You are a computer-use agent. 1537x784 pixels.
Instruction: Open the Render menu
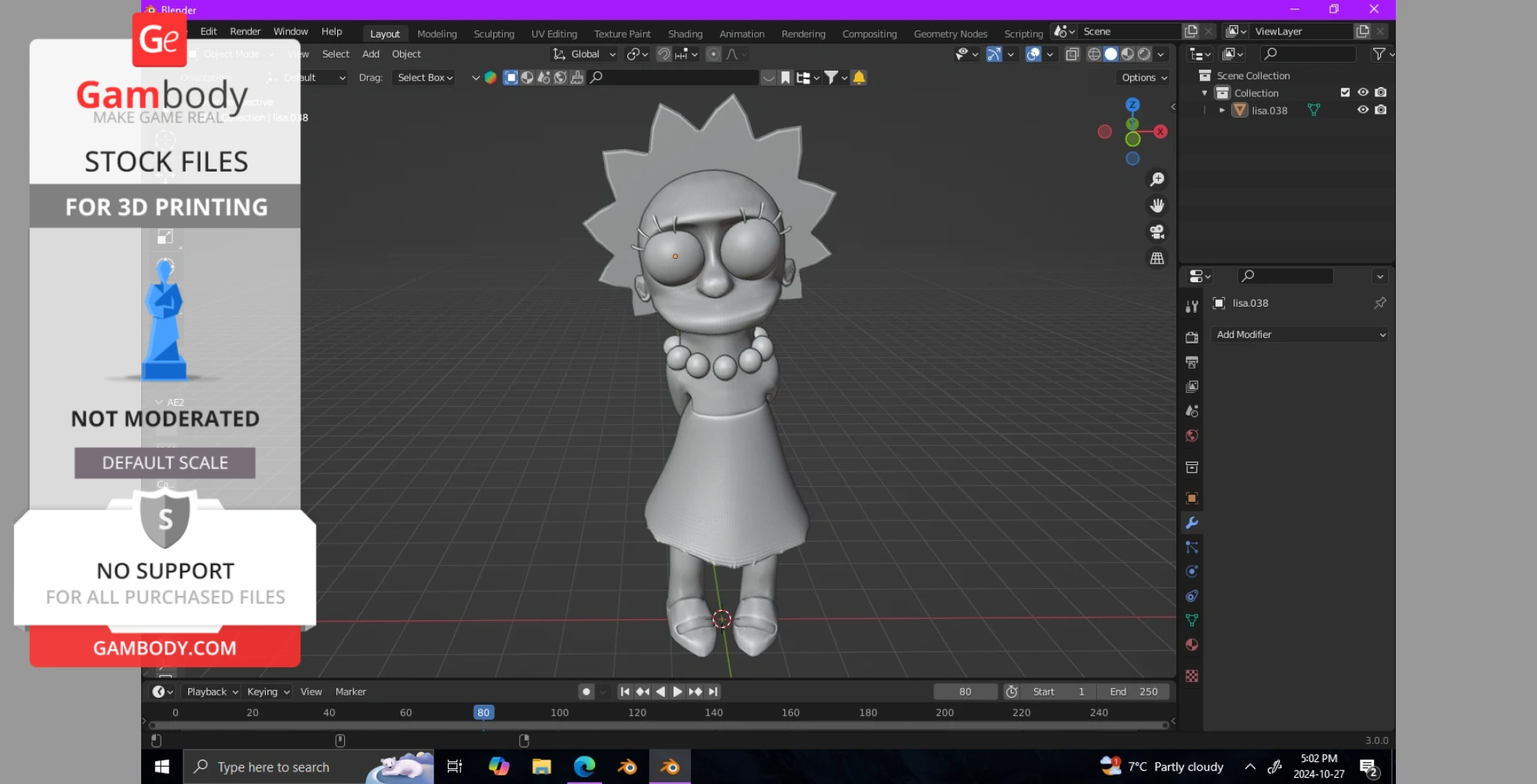pos(245,31)
